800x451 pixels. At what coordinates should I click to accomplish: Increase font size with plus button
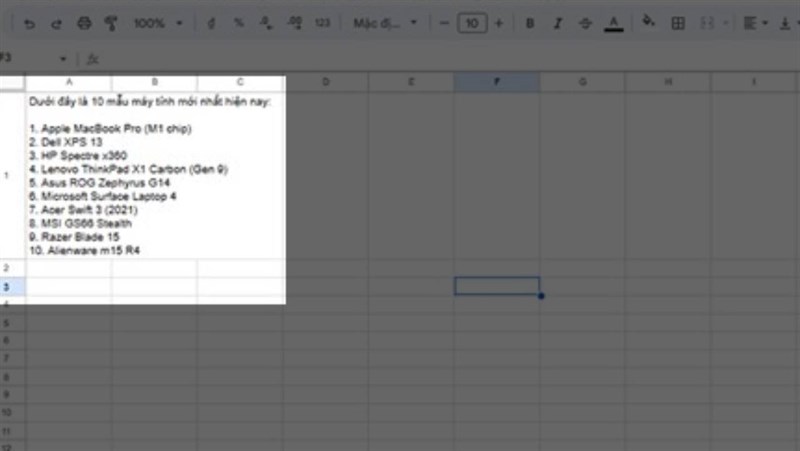499,23
